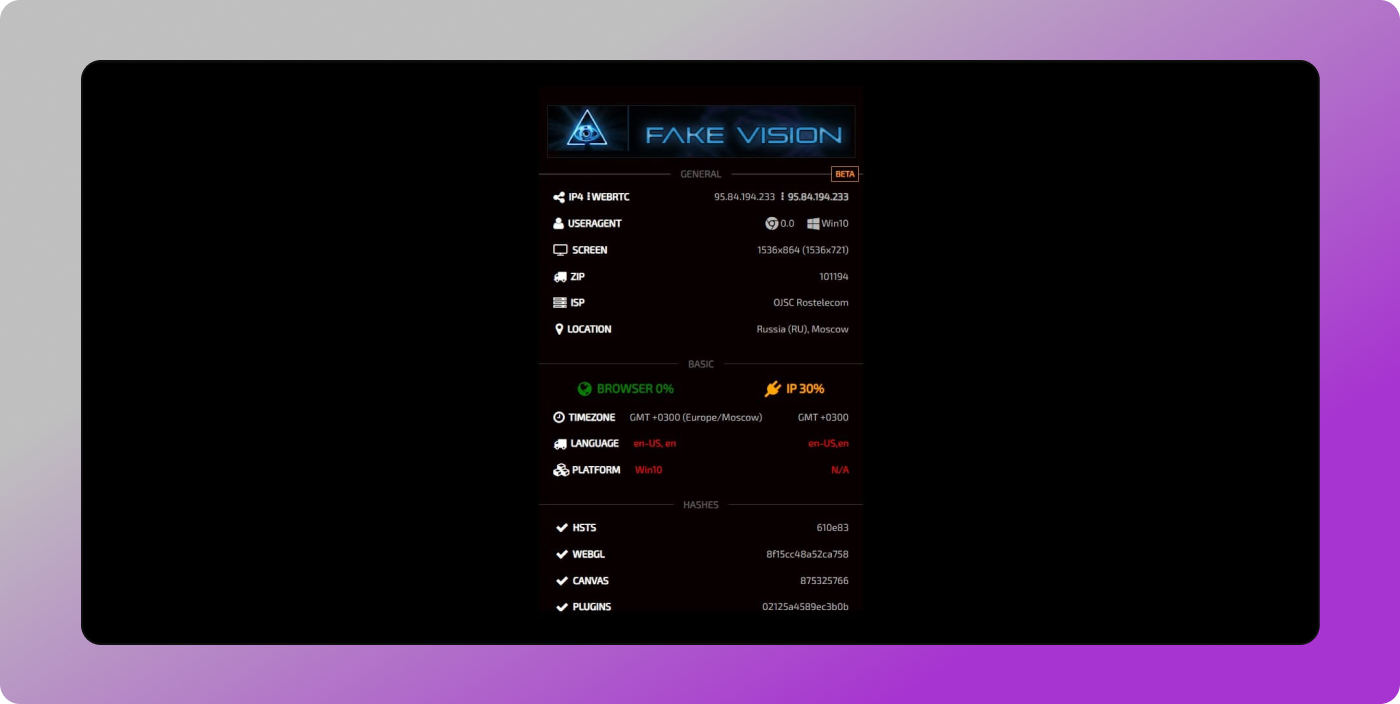Click the clock icon beside TIMEZONE
The image size is (1400, 704).
[x=559, y=417]
